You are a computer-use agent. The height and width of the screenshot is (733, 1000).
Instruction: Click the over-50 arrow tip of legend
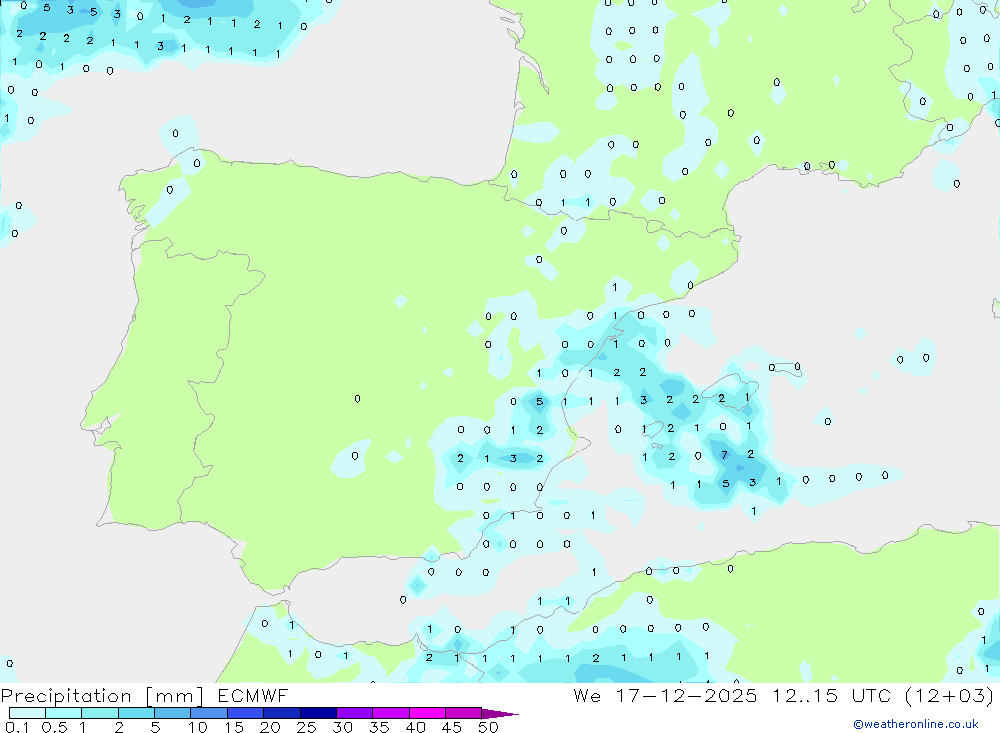(499, 714)
